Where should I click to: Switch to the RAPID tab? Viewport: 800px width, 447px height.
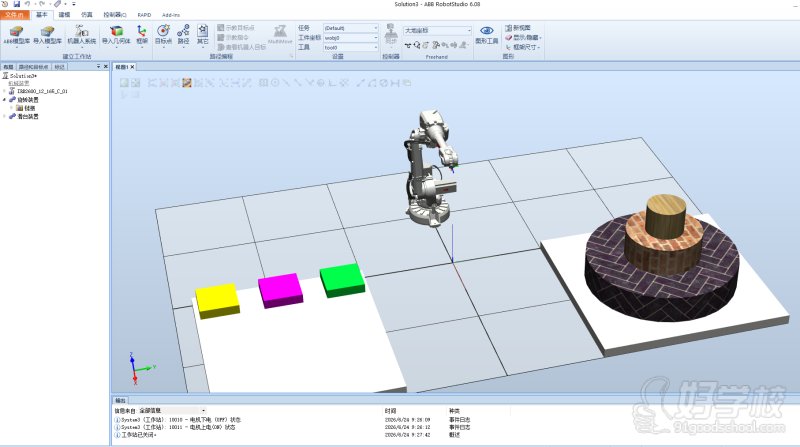(x=144, y=15)
